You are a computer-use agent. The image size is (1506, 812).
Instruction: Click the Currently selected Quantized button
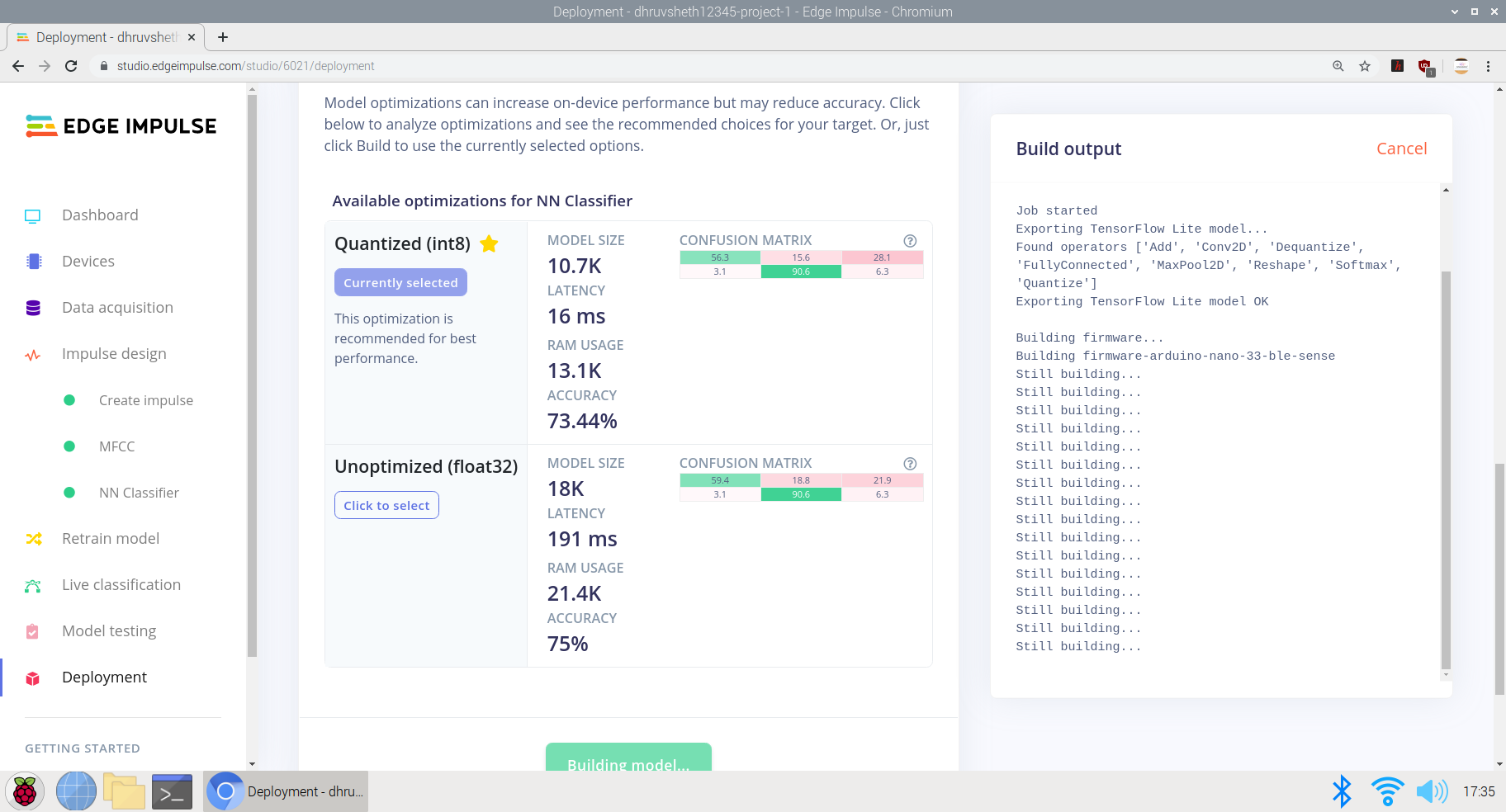click(400, 282)
